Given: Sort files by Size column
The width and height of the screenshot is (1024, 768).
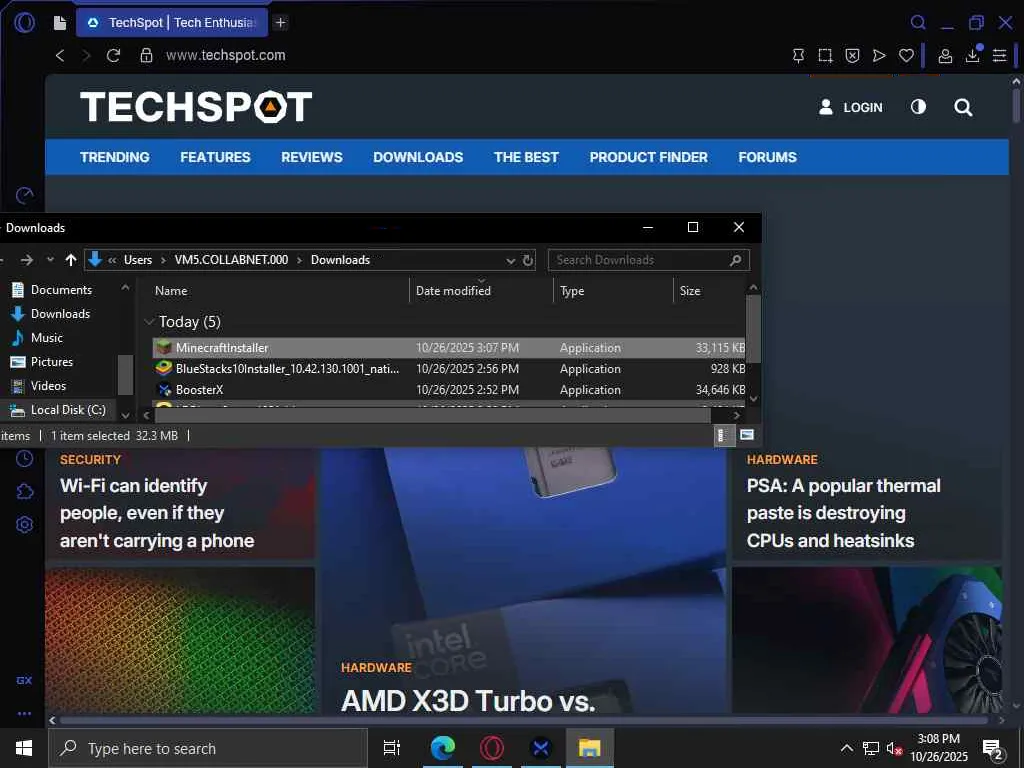Looking at the screenshot, I should point(690,291).
